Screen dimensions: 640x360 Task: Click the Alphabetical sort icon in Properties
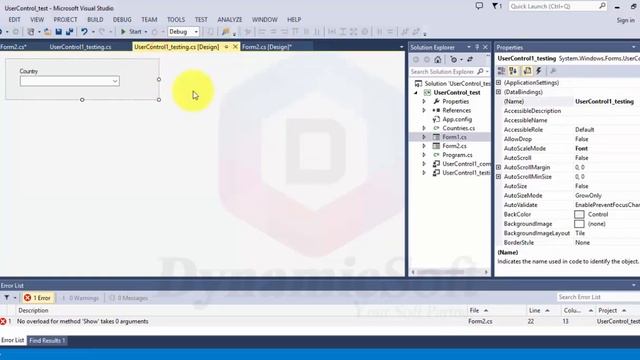[513, 71]
